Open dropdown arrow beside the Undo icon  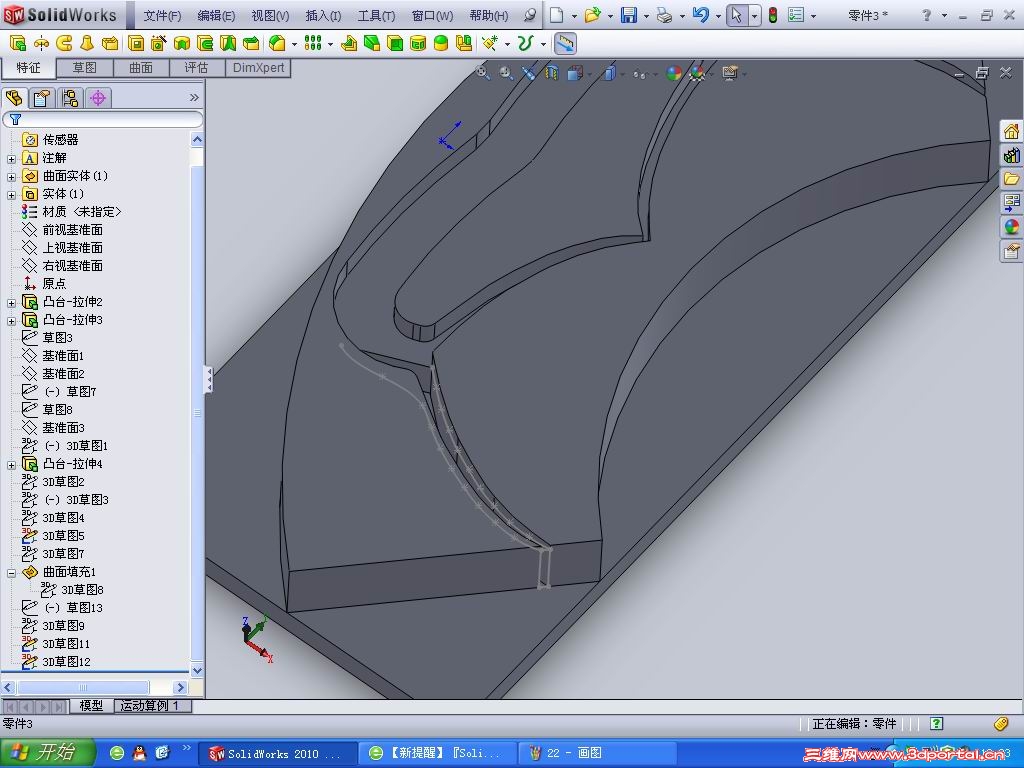pos(718,16)
